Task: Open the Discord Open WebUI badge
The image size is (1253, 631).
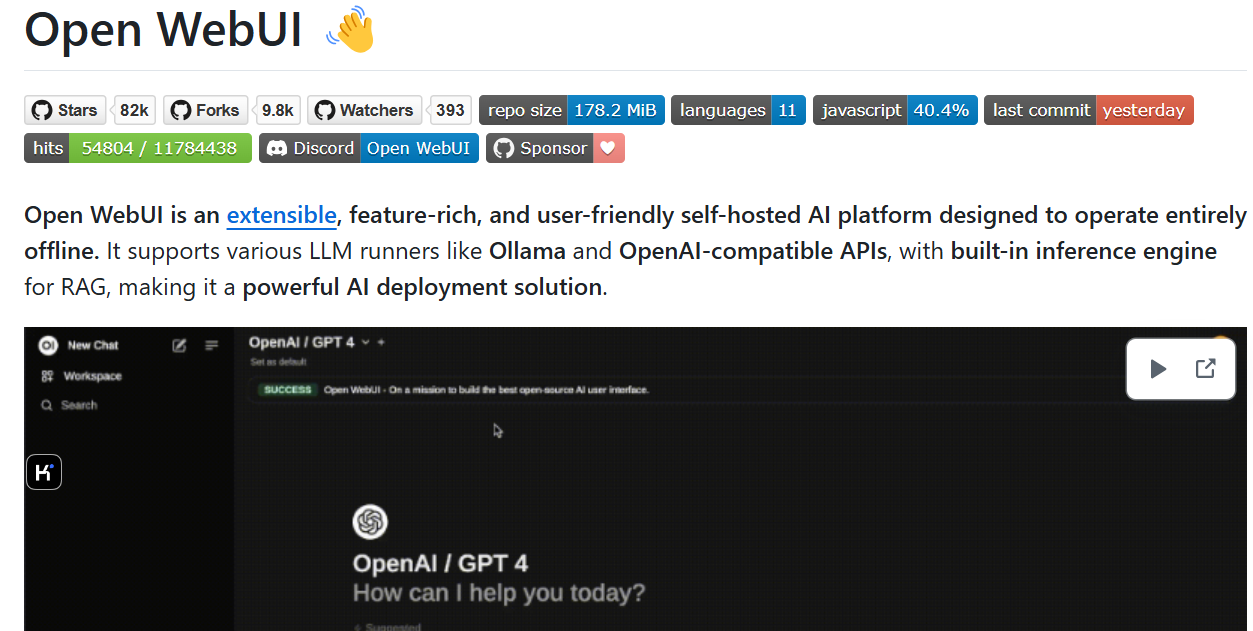Action: (368, 148)
